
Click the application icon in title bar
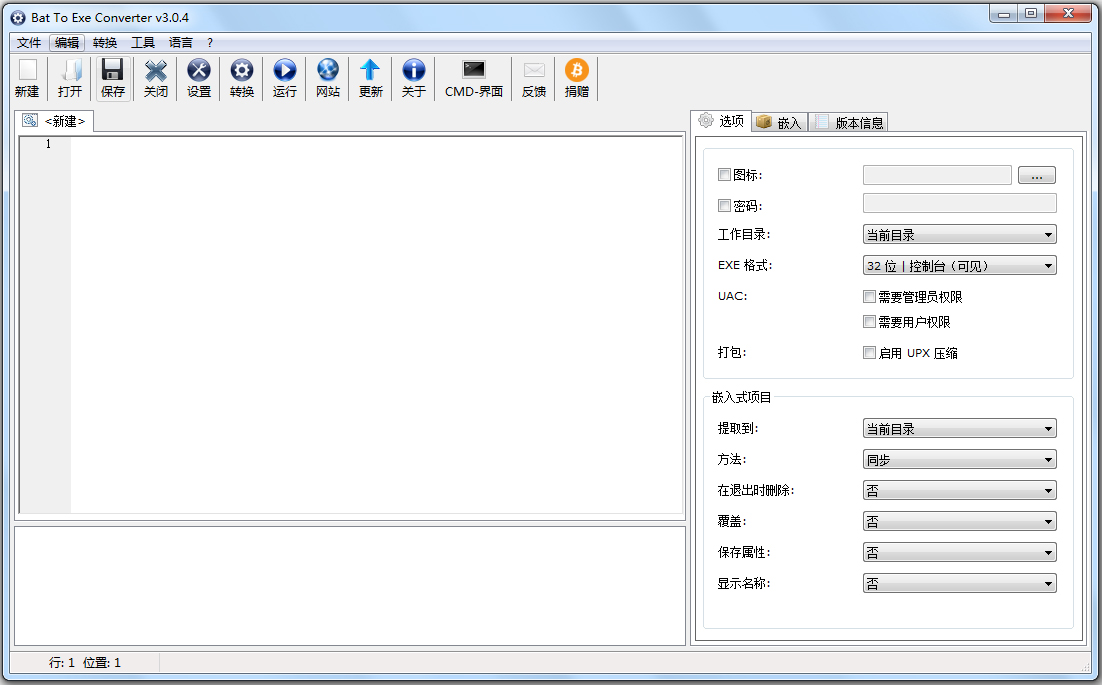point(18,18)
